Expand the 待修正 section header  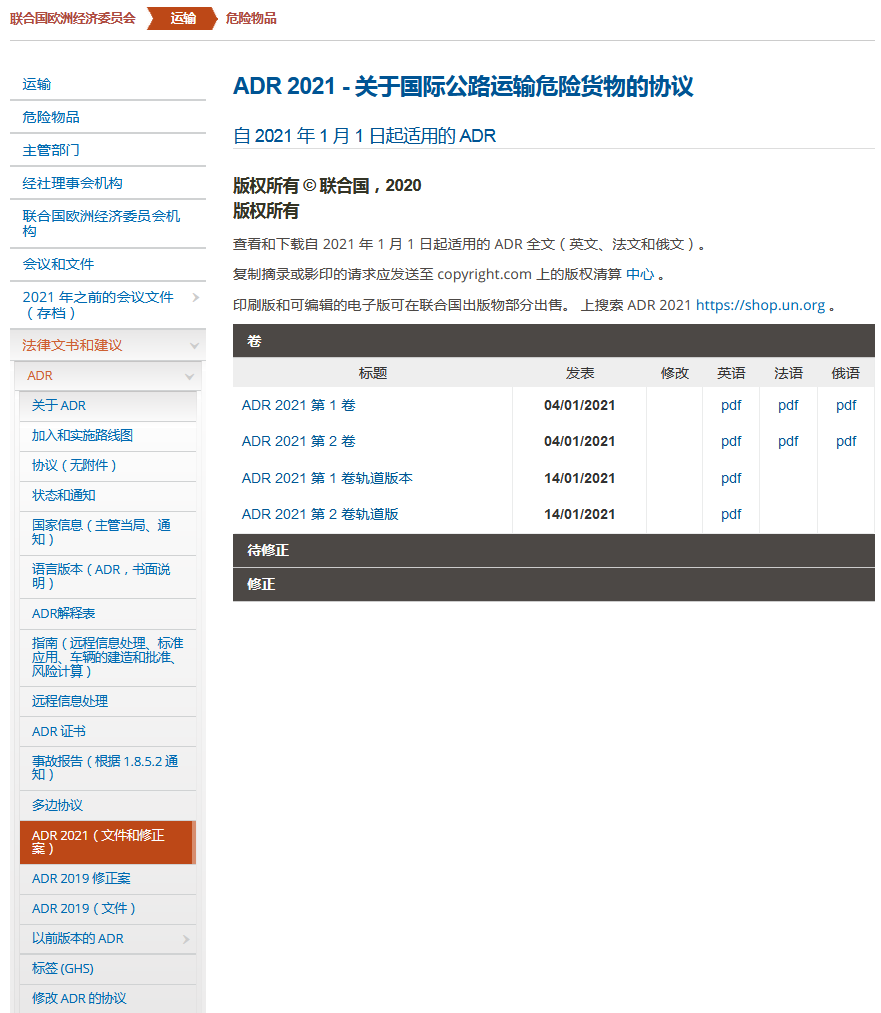pos(554,550)
